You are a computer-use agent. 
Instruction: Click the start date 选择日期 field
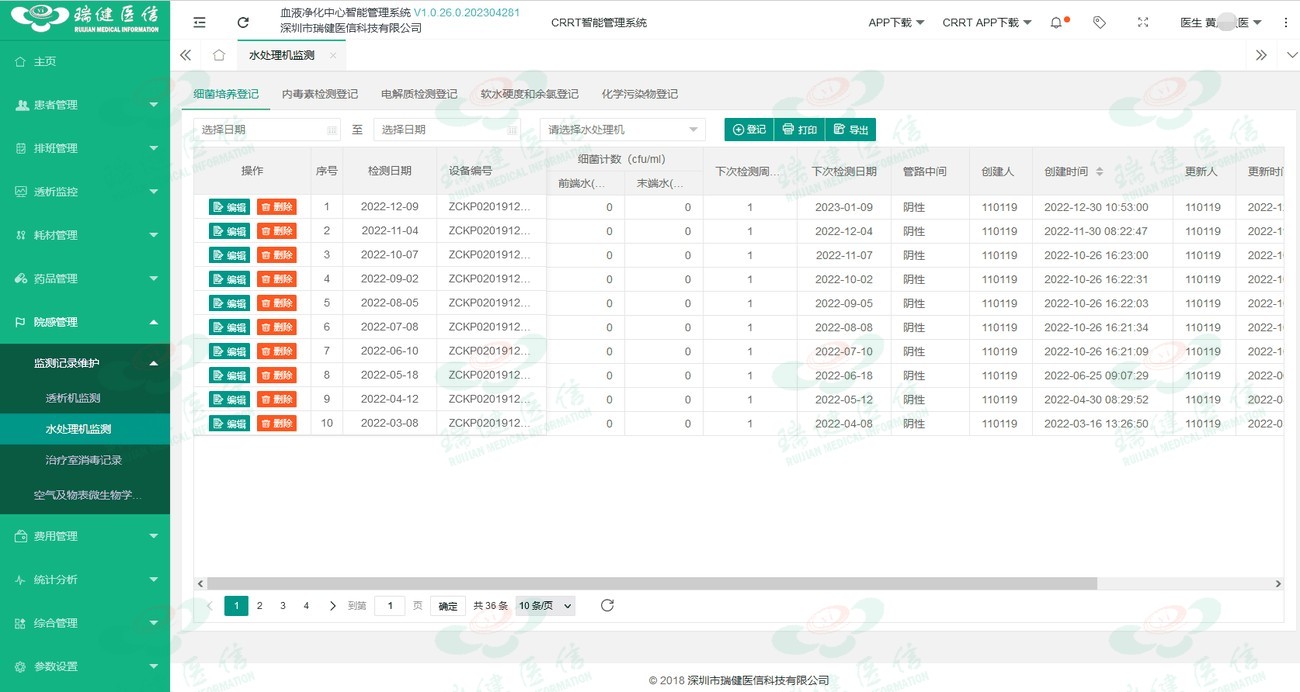(x=267, y=129)
